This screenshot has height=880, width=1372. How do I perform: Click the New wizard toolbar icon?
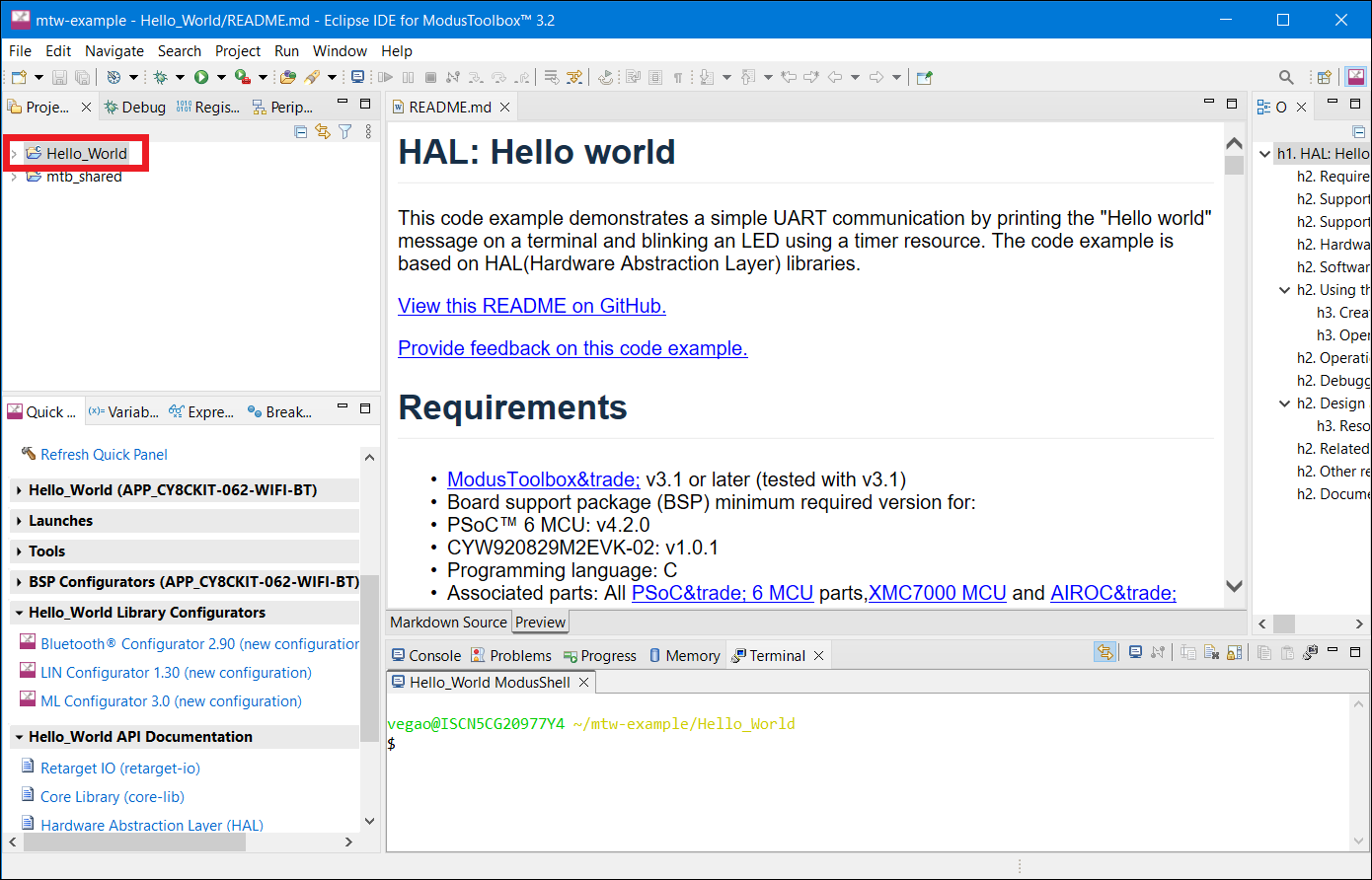tap(19, 77)
